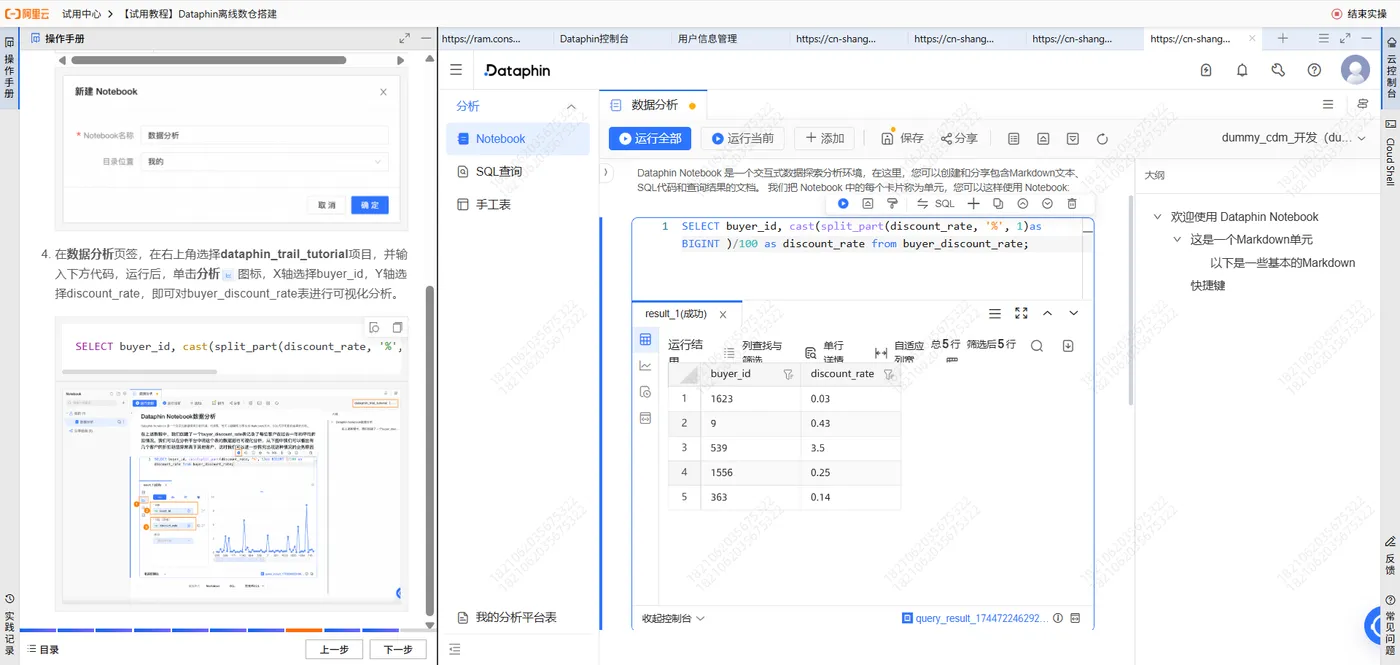Make result panel fullscreen
Screen dimensions: 1400x665
click(1021, 313)
